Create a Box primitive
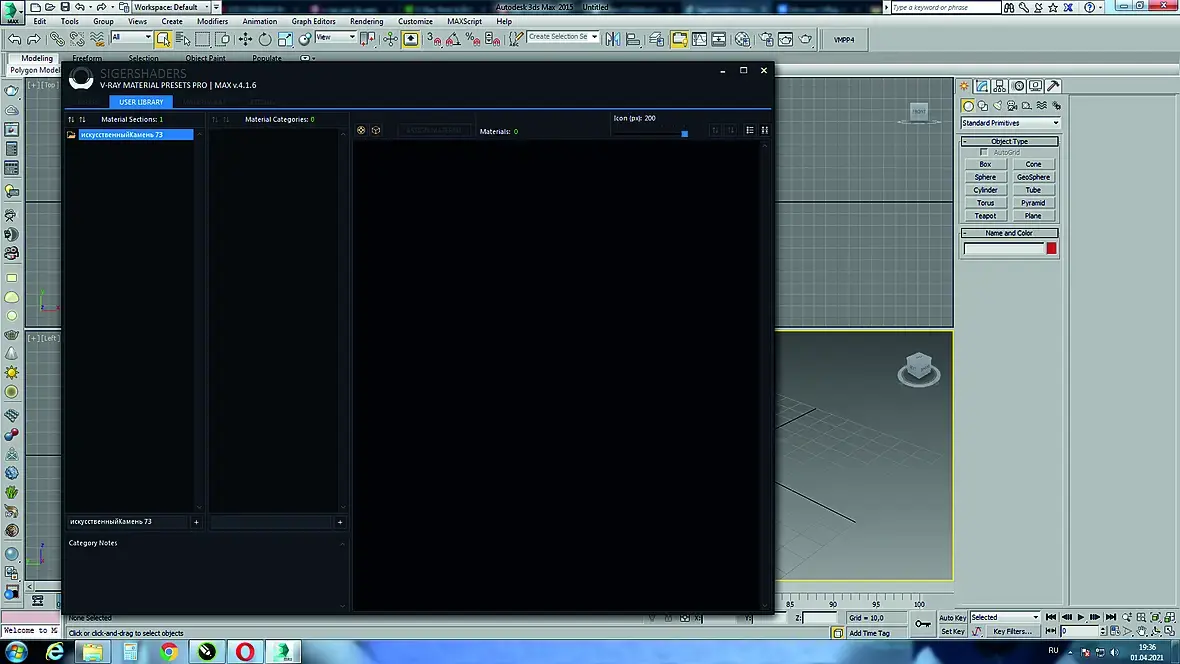This screenshot has height=664, width=1180. (985, 164)
